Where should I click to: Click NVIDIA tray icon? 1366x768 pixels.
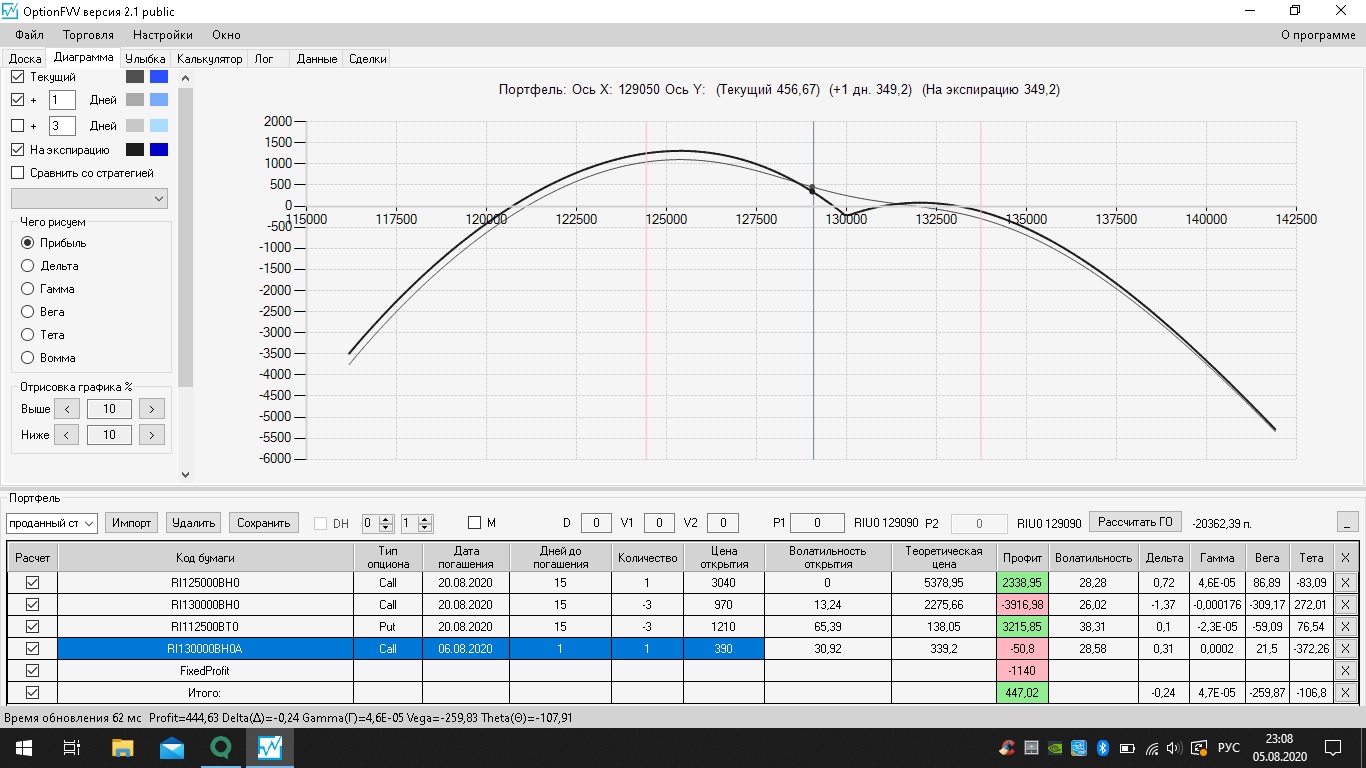click(1055, 748)
